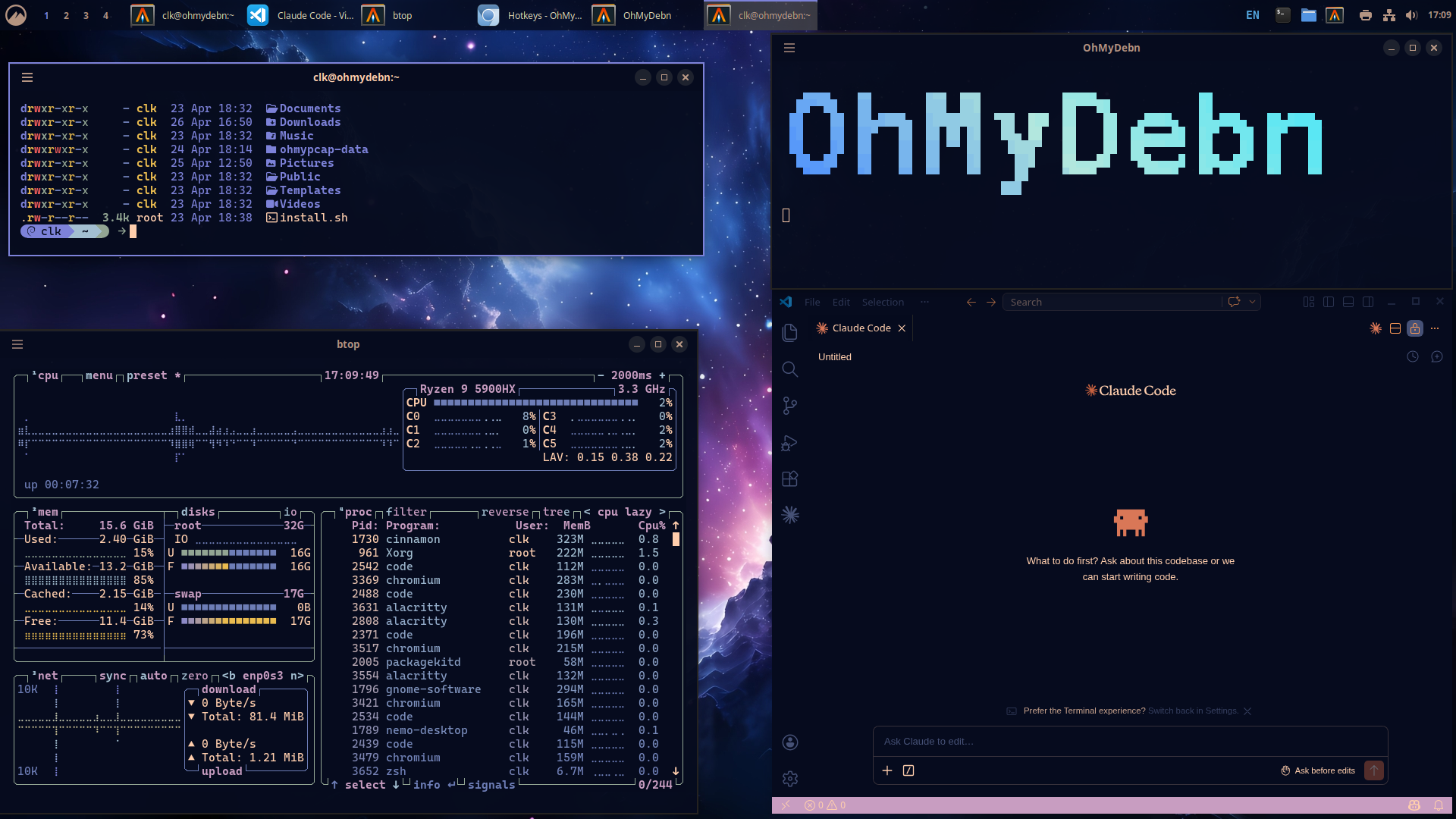
Task: Focus the Ask Claude to edit input
Action: (x=1130, y=742)
